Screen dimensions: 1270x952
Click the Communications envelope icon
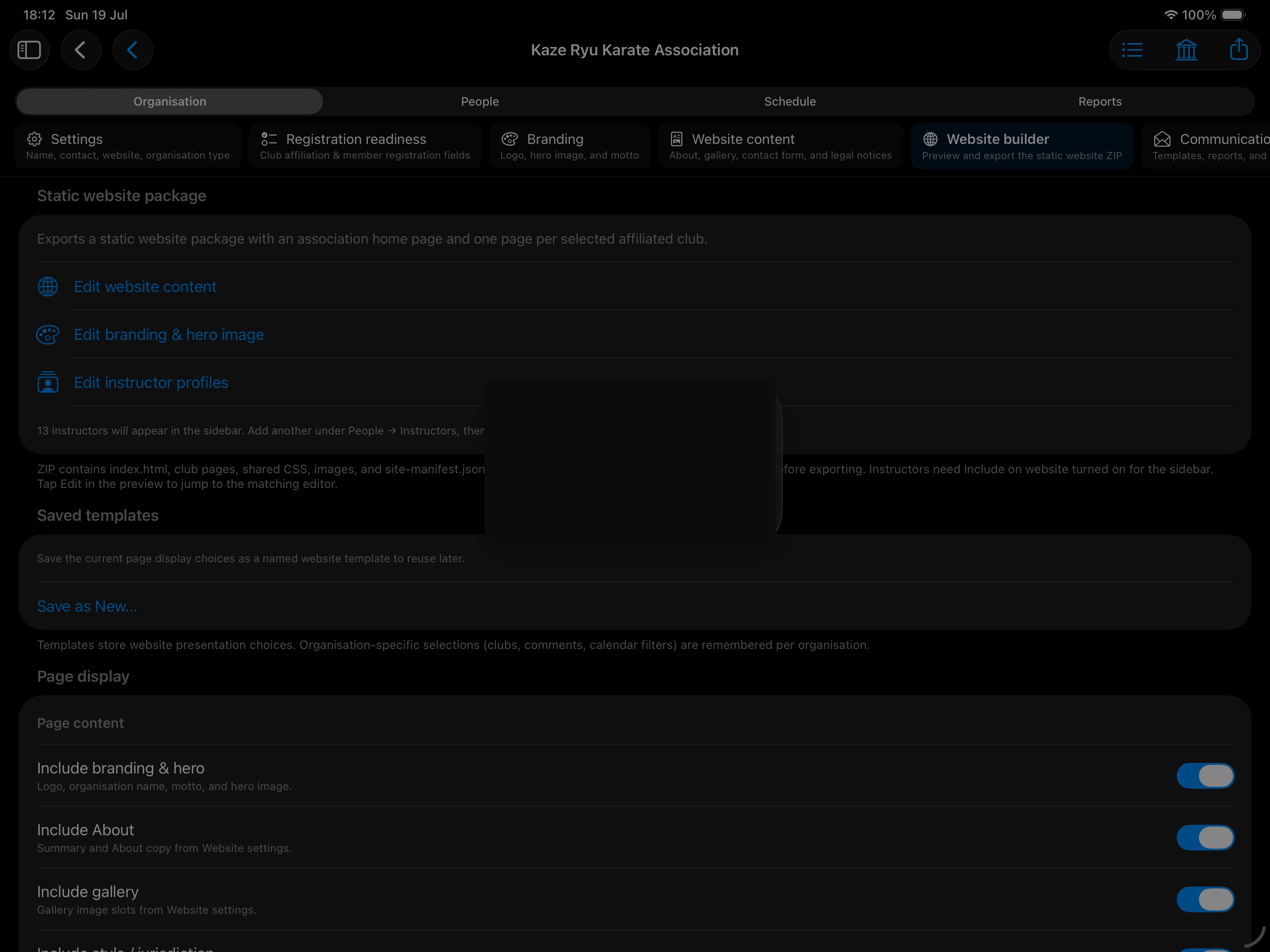coord(1162,139)
